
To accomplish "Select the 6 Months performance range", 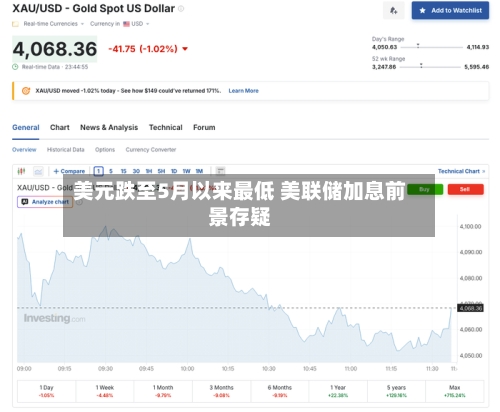I will [x=280, y=391].
